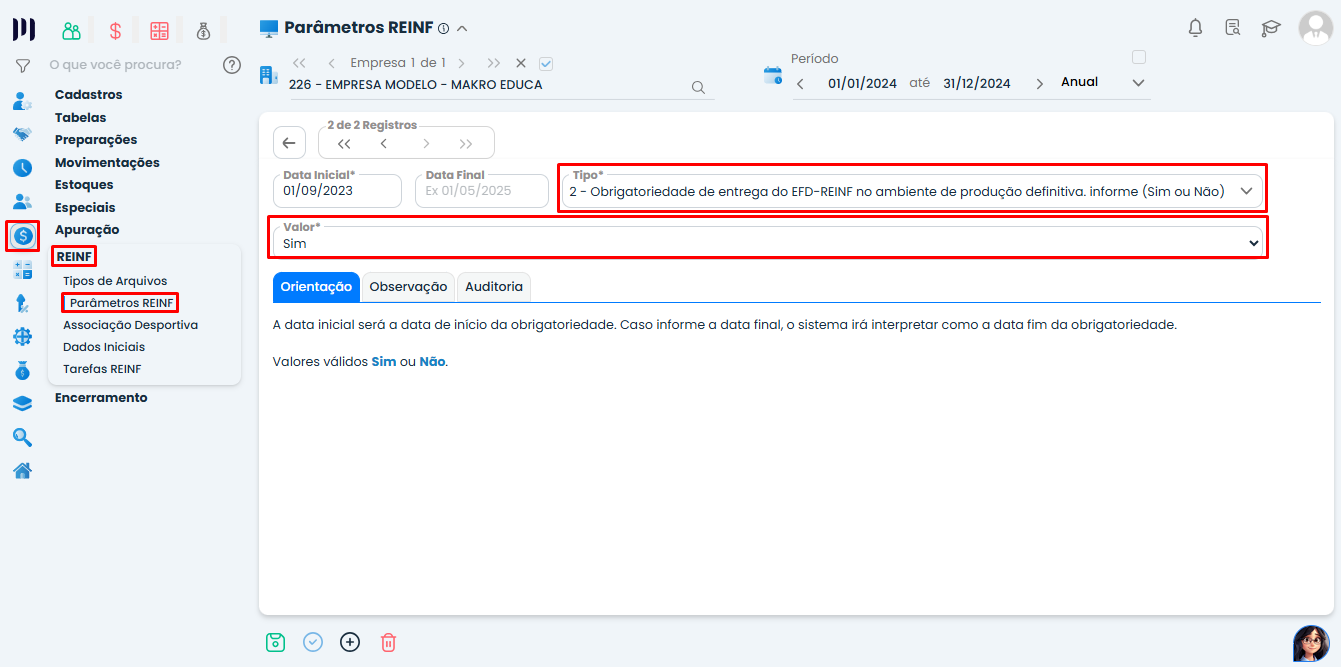Screen dimensions: 1341x667
Task: Open the money bag module in top bar
Action: click(x=204, y=30)
